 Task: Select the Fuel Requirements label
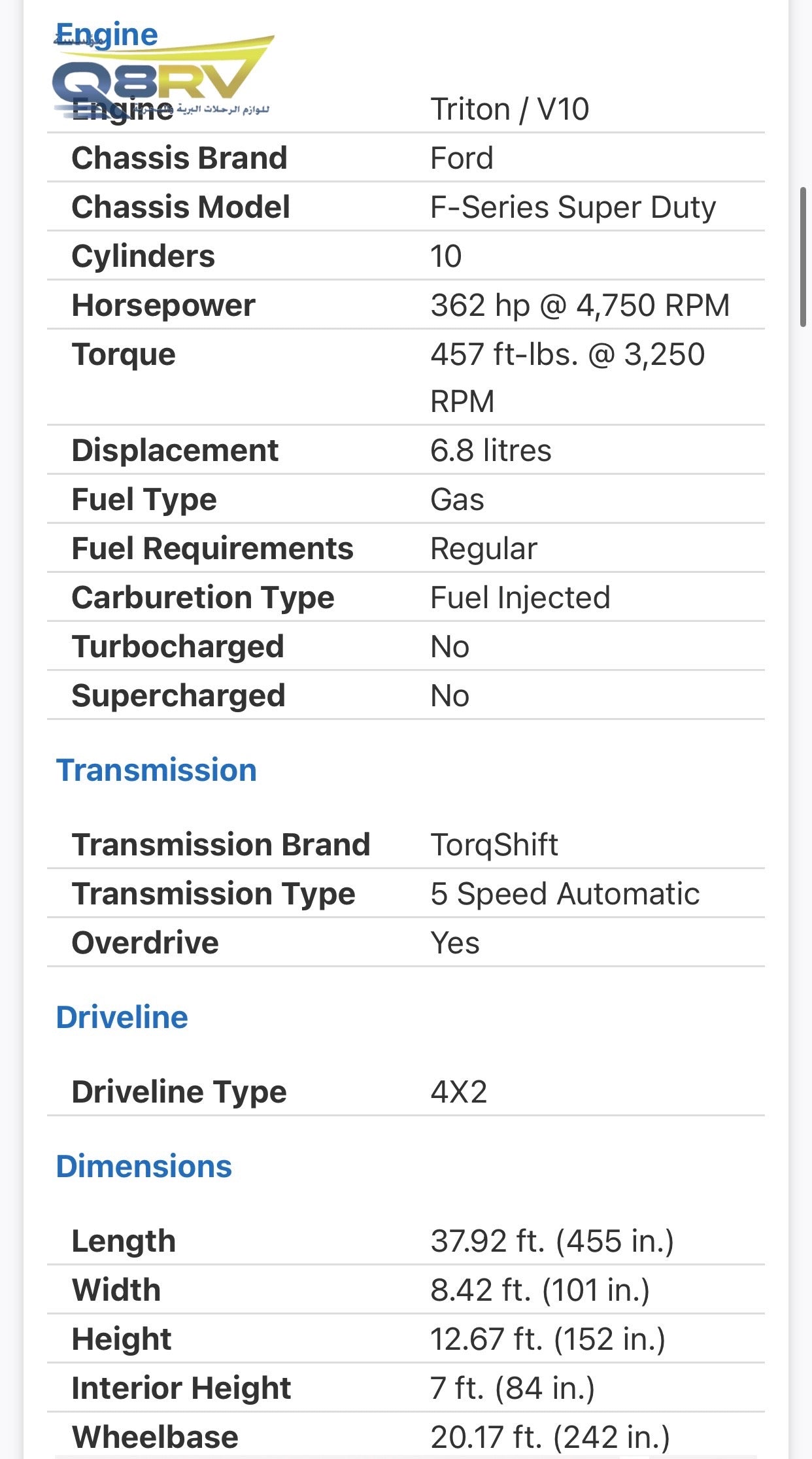point(212,548)
